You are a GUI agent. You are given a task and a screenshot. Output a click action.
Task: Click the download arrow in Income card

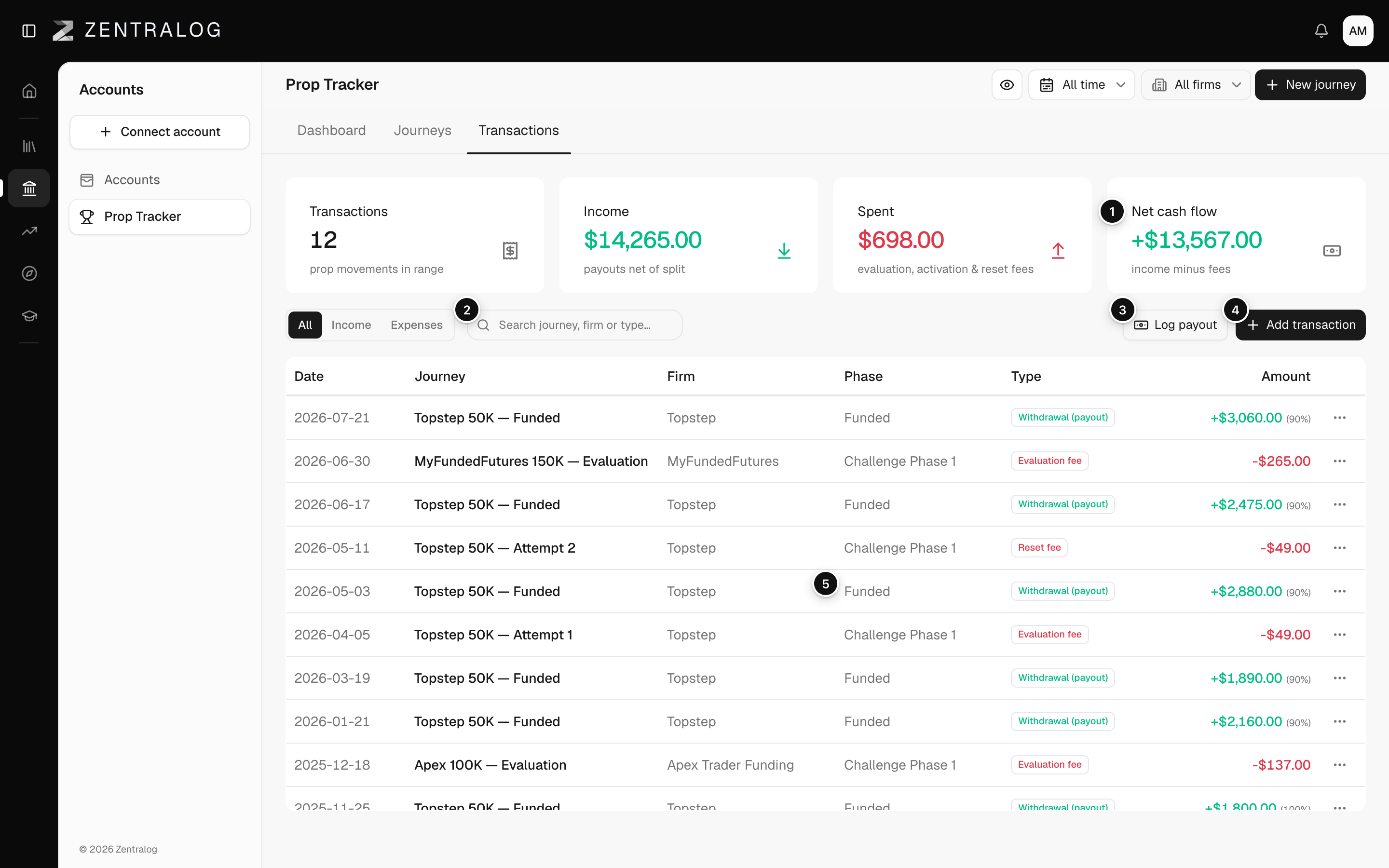(x=784, y=251)
